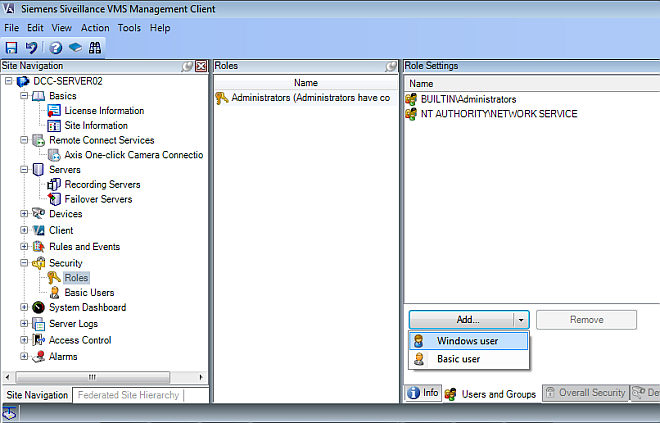Select BUILTIN\Administrators in Role Settings
The image size is (660, 423).
tap(468, 100)
